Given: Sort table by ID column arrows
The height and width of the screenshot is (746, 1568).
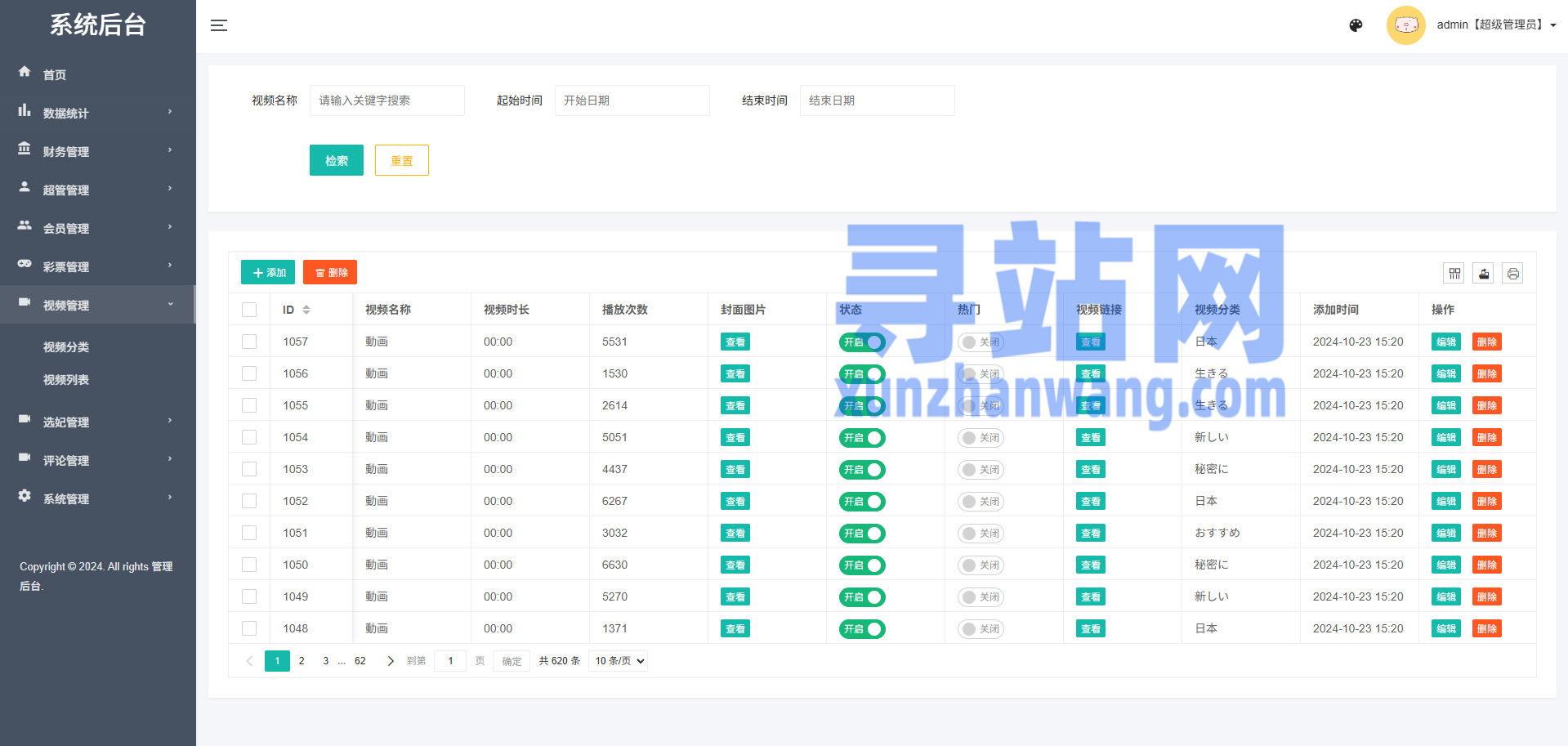Looking at the screenshot, I should pyautogui.click(x=306, y=310).
